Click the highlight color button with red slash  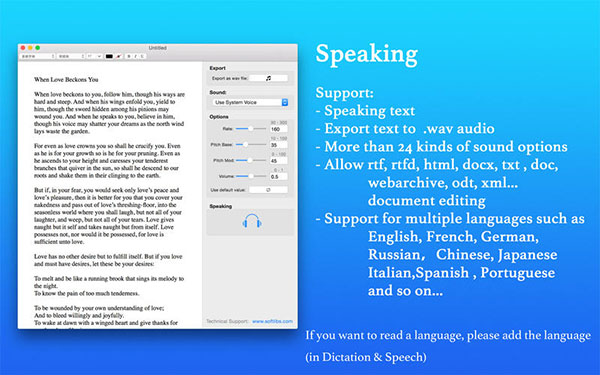119,56
